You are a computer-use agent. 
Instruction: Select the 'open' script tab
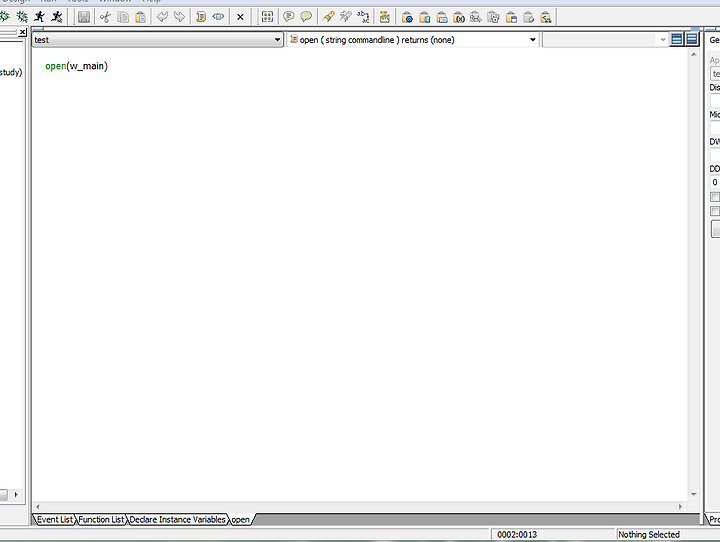click(x=240, y=520)
